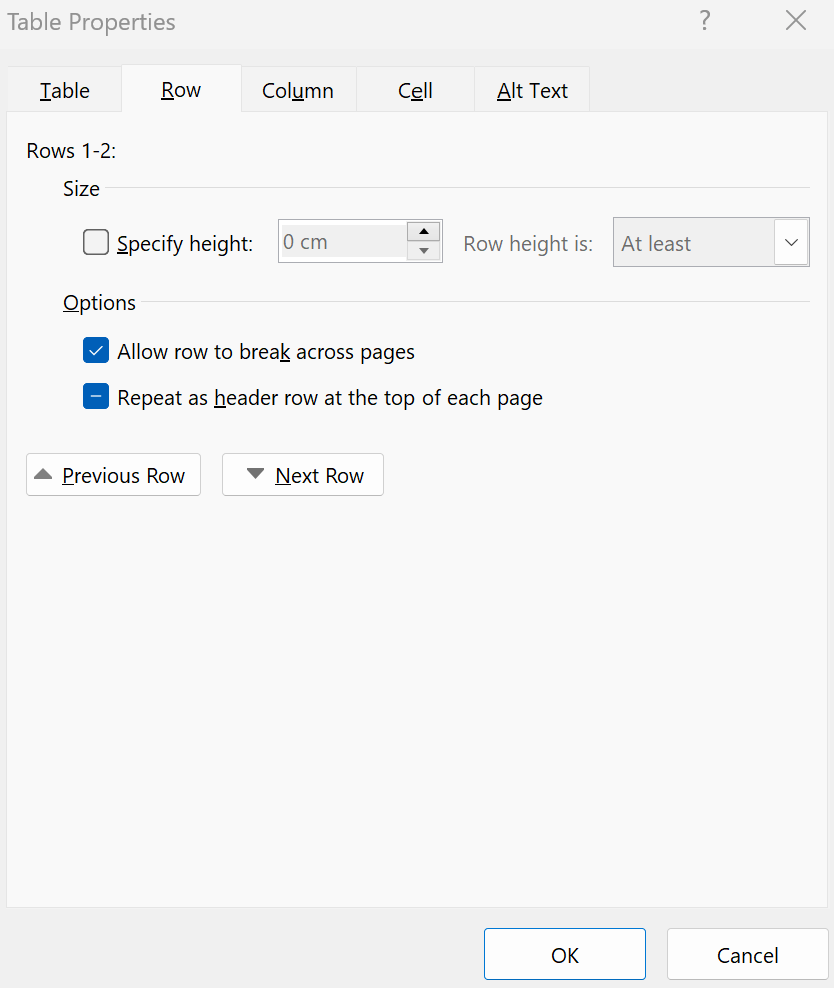
Task: Switch to the Table tab
Action: tap(65, 91)
